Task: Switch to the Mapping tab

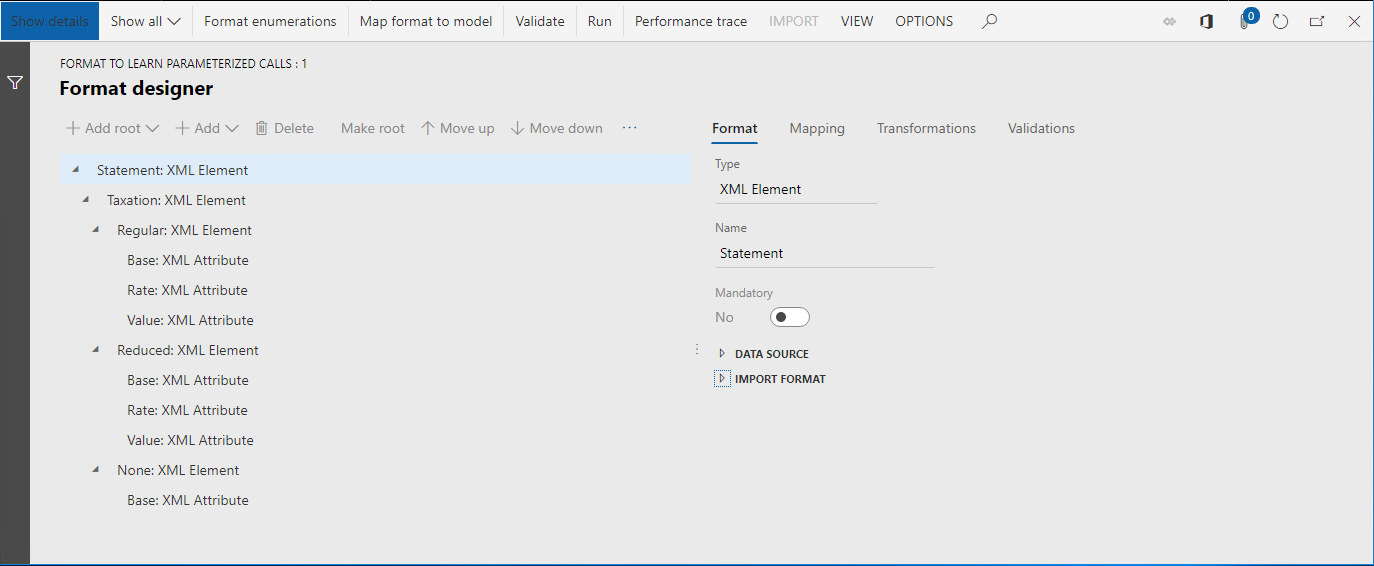Action: pos(817,128)
